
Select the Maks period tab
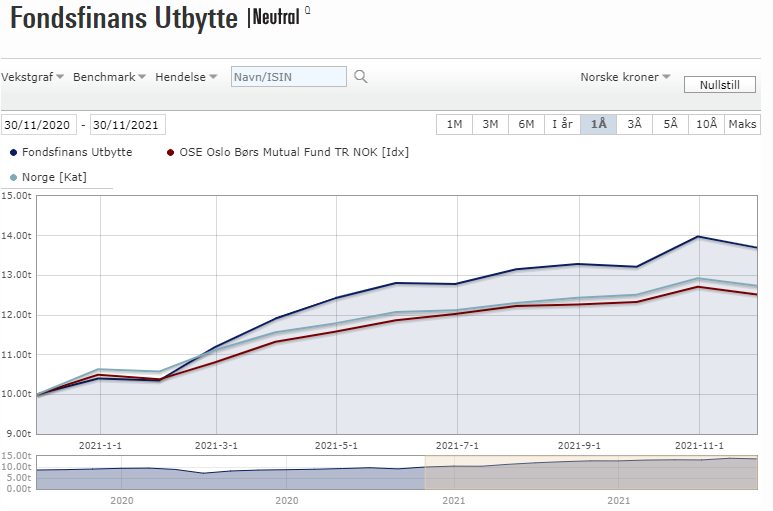coord(742,124)
